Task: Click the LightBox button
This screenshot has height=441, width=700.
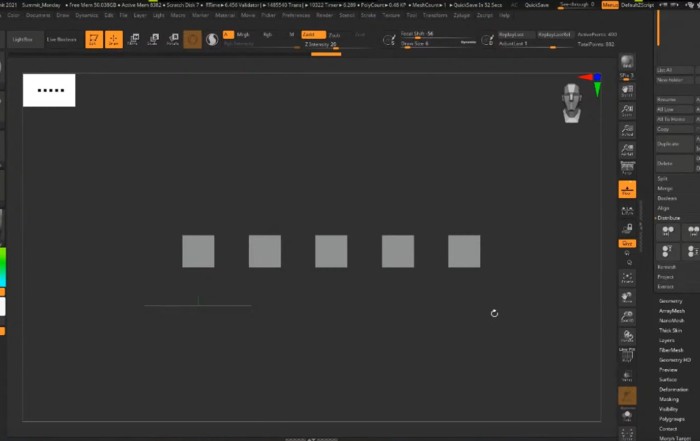Action: tap(21, 39)
